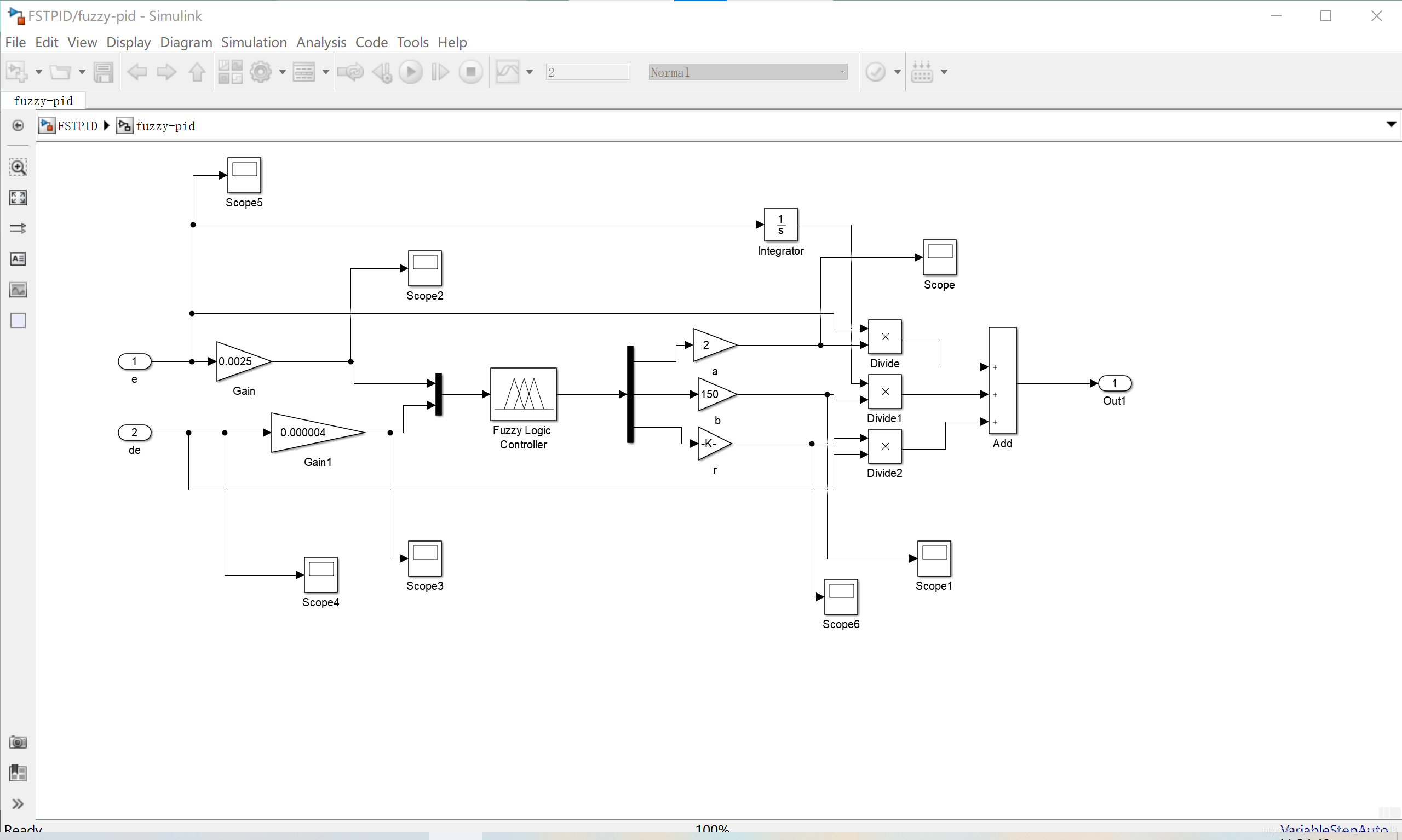Open the Model Explorer icon

pyautogui.click(x=304, y=72)
